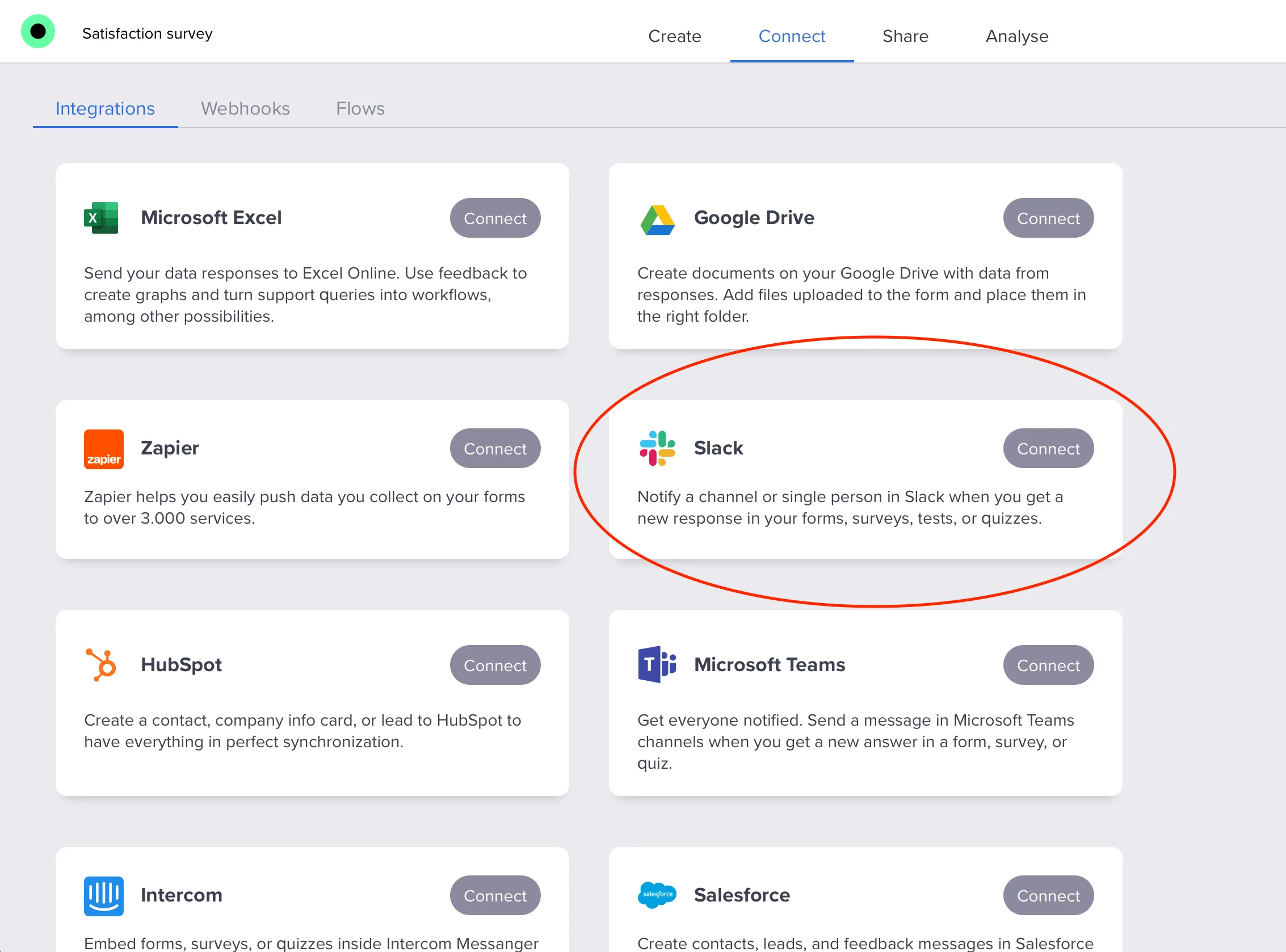The width and height of the screenshot is (1286, 952).
Task: Click the Salesforce cloud icon
Action: point(657,895)
